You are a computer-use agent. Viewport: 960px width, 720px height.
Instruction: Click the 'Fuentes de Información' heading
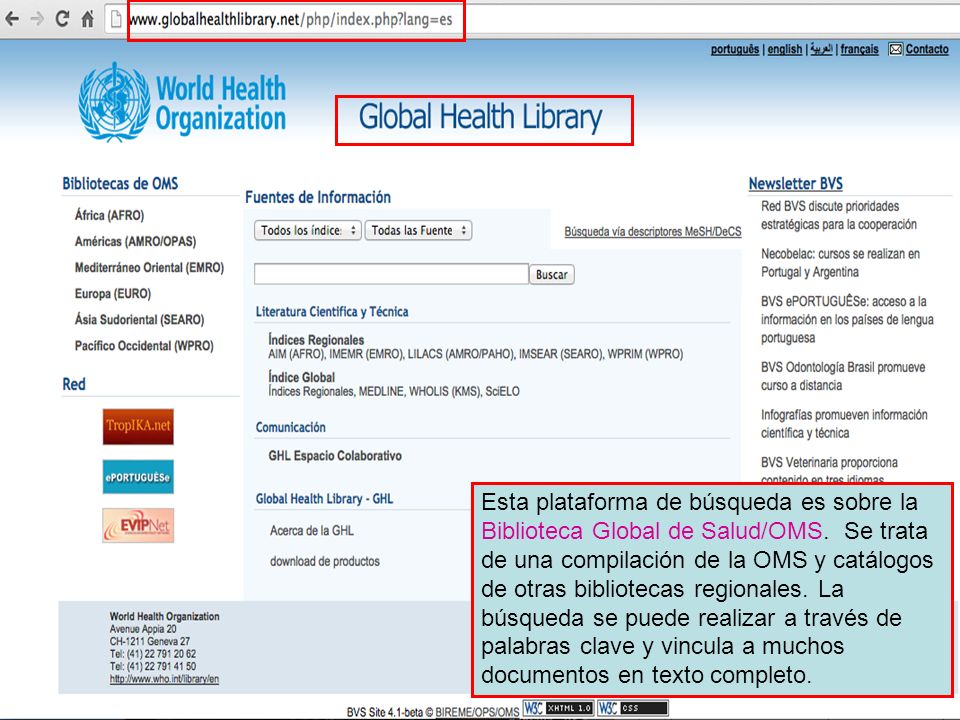(x=318, y=197)
